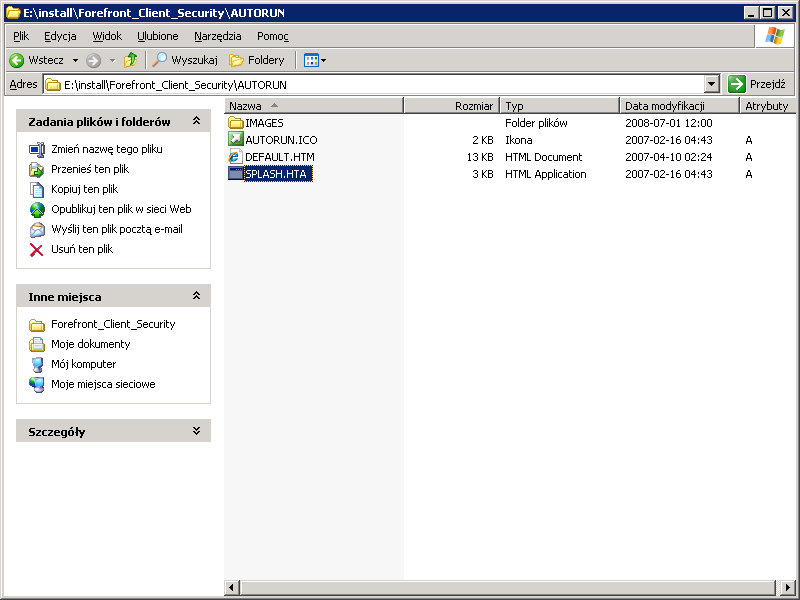Open the Forward history dropdown arrow
800x600 pixels.
click(x=113, y=61)
